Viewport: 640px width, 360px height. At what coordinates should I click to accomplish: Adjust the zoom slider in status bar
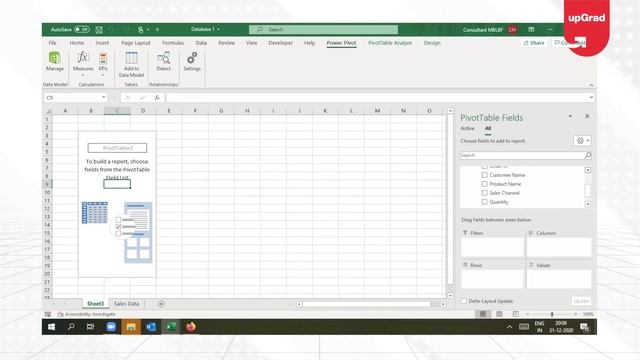click(551, 314)
